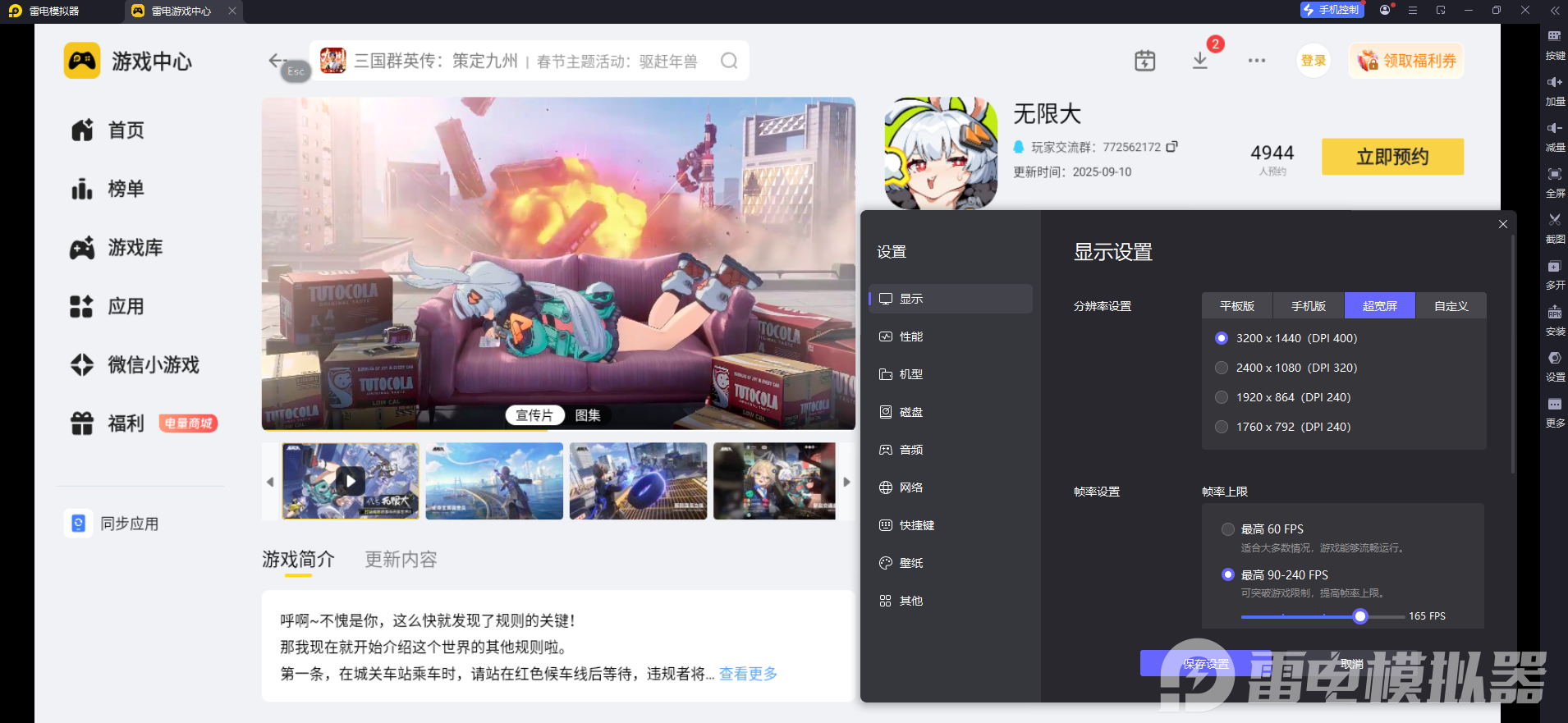This screenshot has height=723, width=1568.
Task: Click the search magnifier icon
Action: (x=729, y=61)
